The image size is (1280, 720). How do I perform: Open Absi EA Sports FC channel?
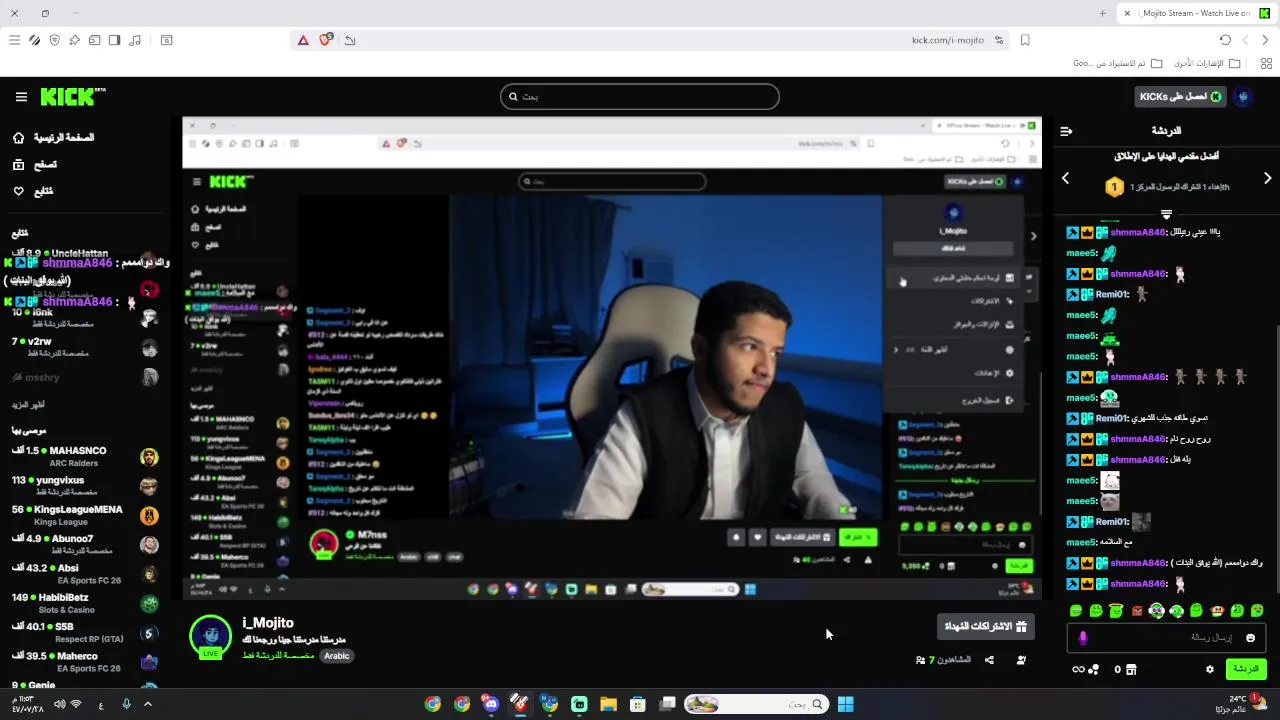pyautogui.click(x=85, y=574)
